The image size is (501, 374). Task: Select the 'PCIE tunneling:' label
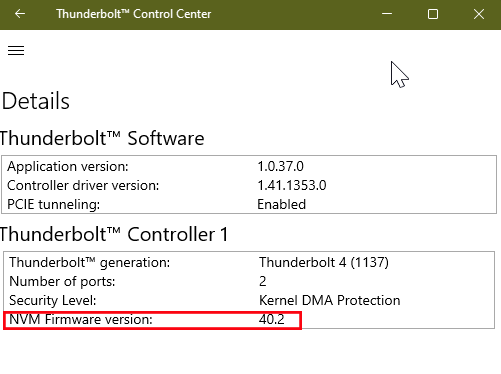click(x=53, y=204)
